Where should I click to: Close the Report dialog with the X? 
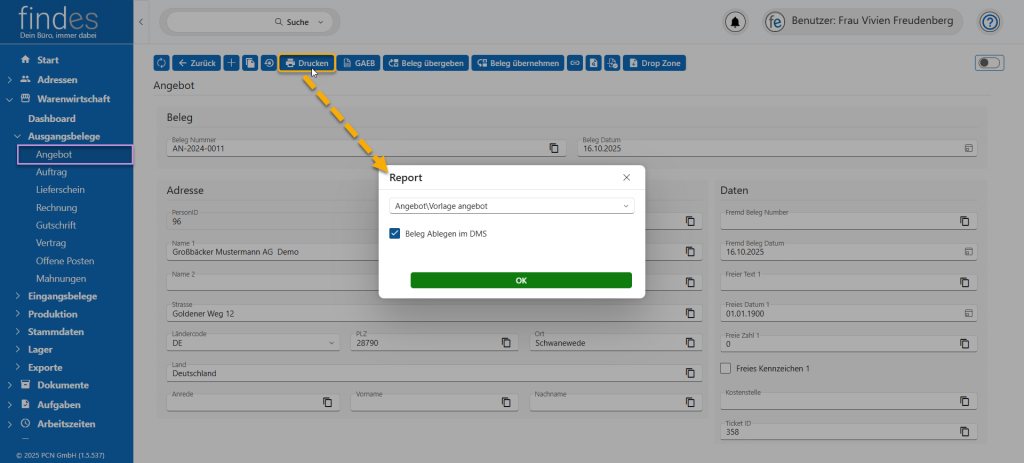click(x=627, y=177)
